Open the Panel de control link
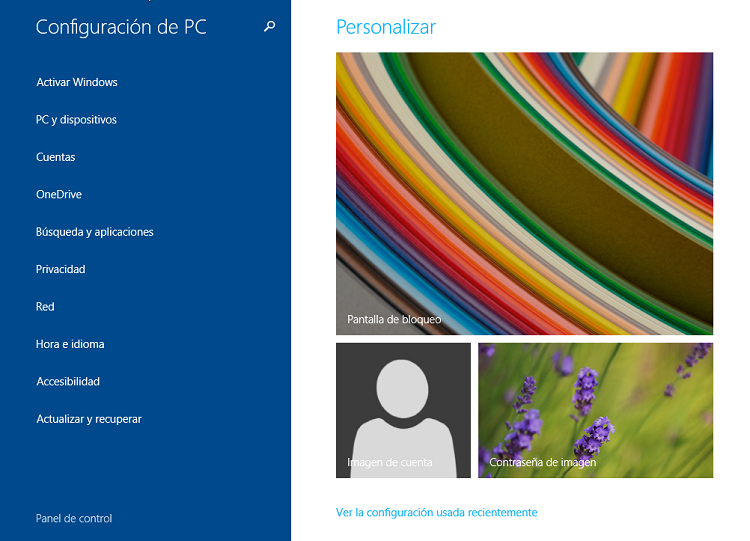The width and height of the screenshot is (750, 541). click(x=74, y=518)
